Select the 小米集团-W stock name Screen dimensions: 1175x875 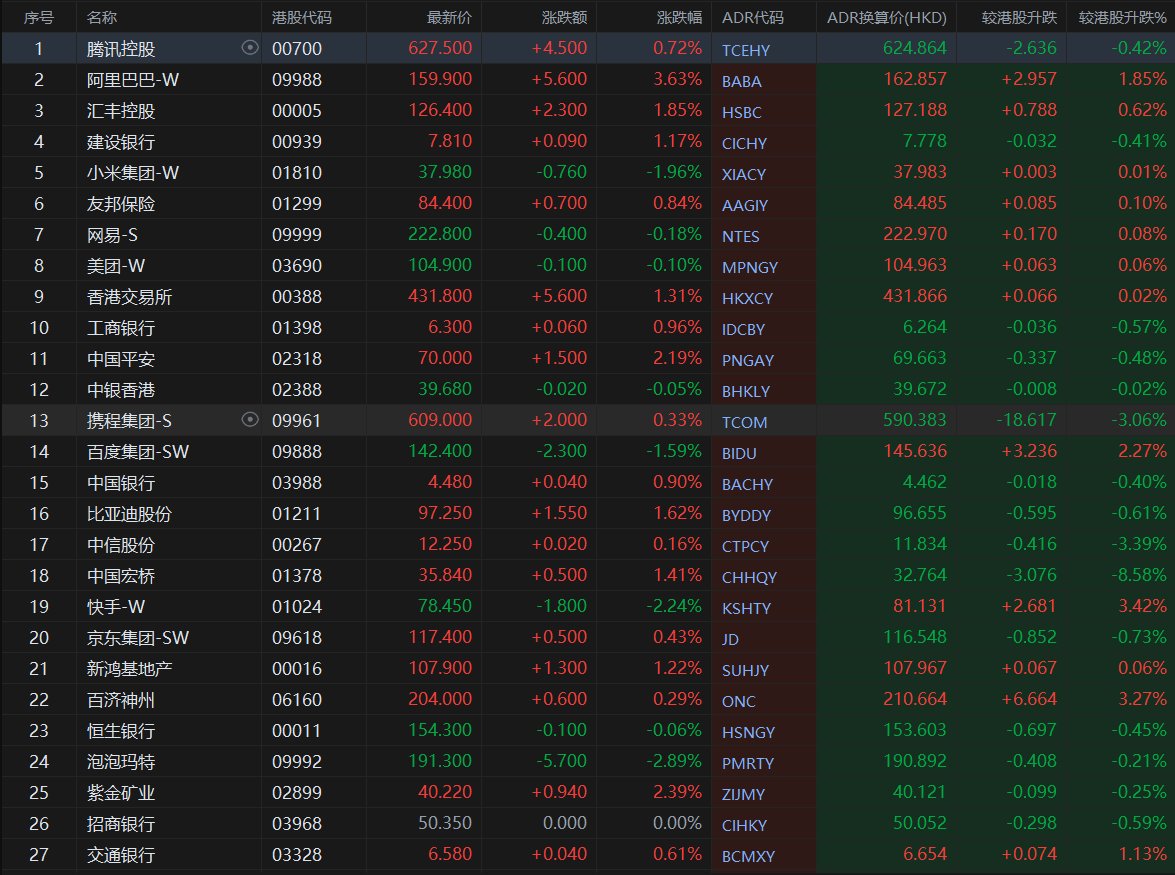pyautogui.click(x=133, y=173)
